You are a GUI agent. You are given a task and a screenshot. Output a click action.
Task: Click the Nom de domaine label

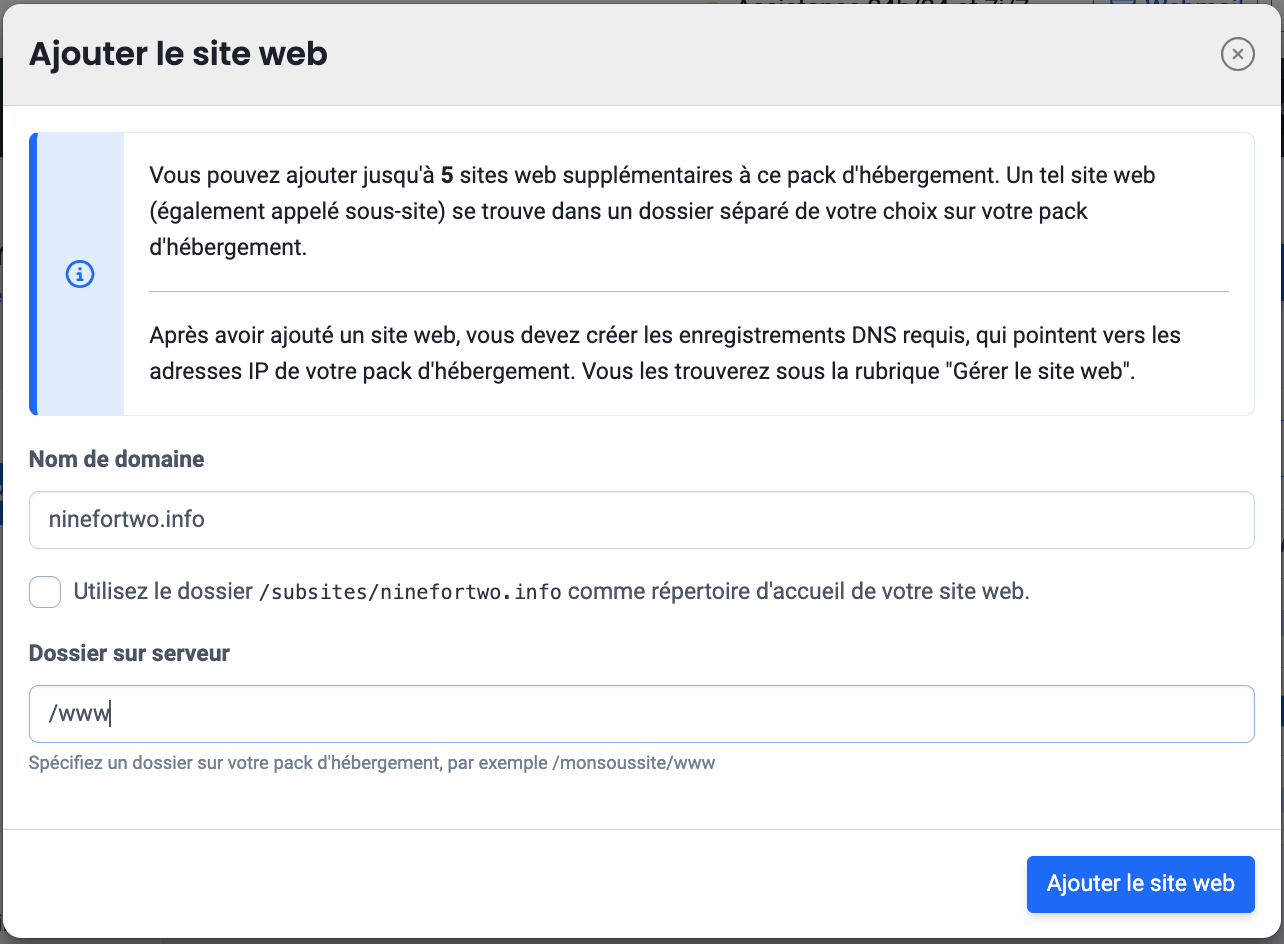(x=116, y=459)
